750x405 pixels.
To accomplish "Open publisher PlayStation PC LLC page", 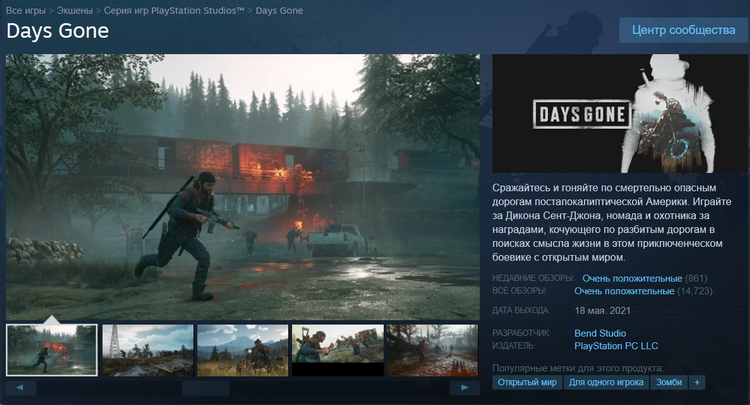I will point(624,345).
